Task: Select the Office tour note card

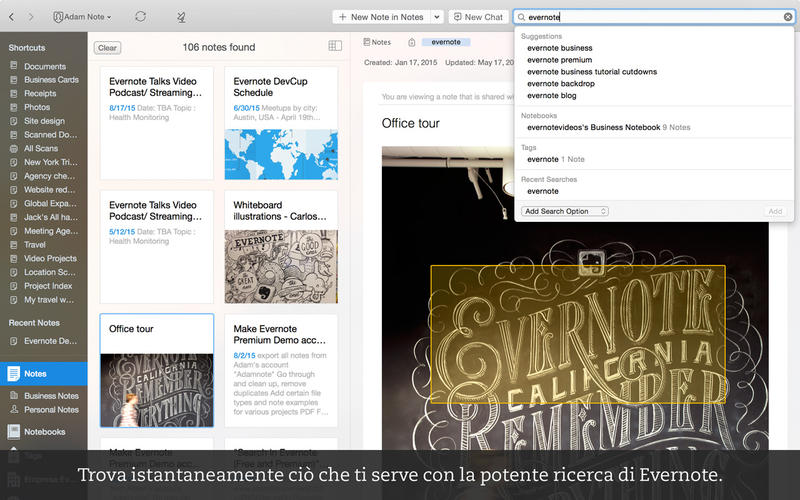Action: point(157,370)
